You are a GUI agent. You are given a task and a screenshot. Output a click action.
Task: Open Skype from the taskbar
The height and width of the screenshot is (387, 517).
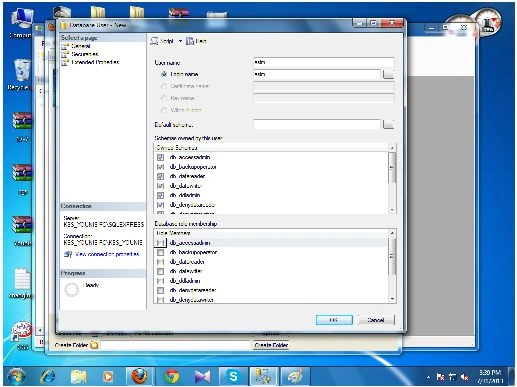233,377
